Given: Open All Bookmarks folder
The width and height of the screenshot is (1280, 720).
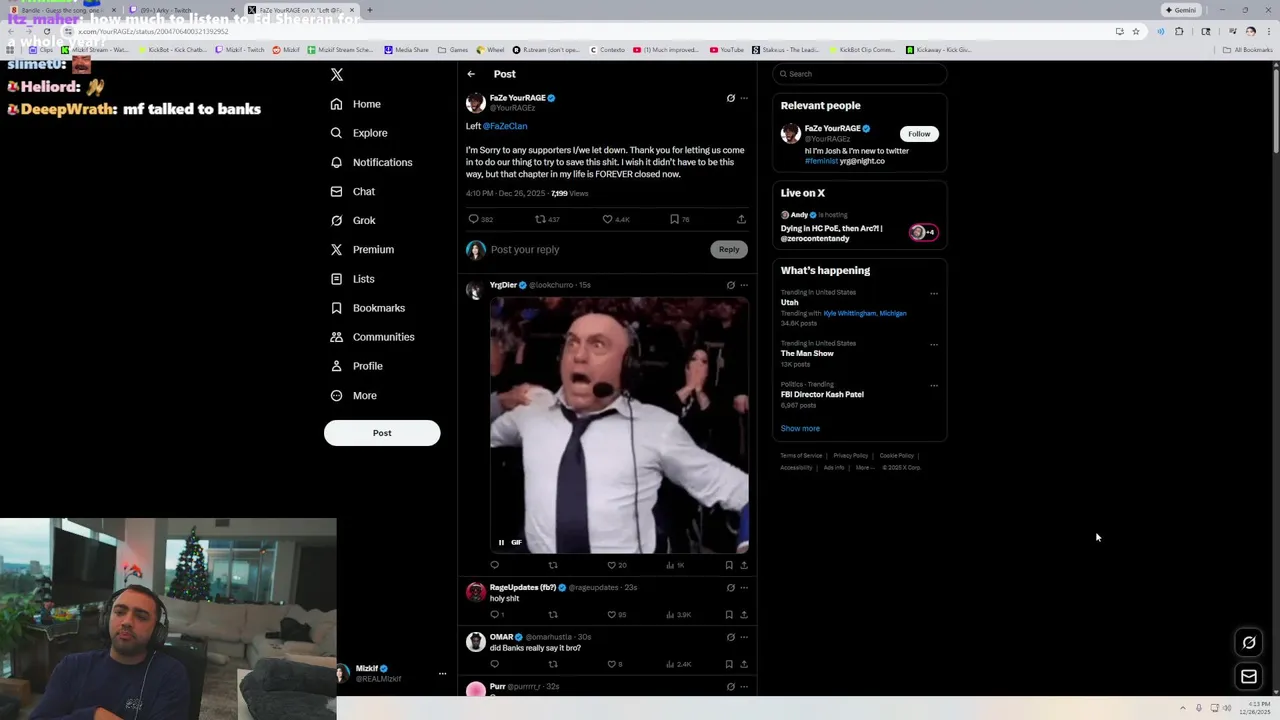Looking at the screenshot, I should tap(1248, 49).
